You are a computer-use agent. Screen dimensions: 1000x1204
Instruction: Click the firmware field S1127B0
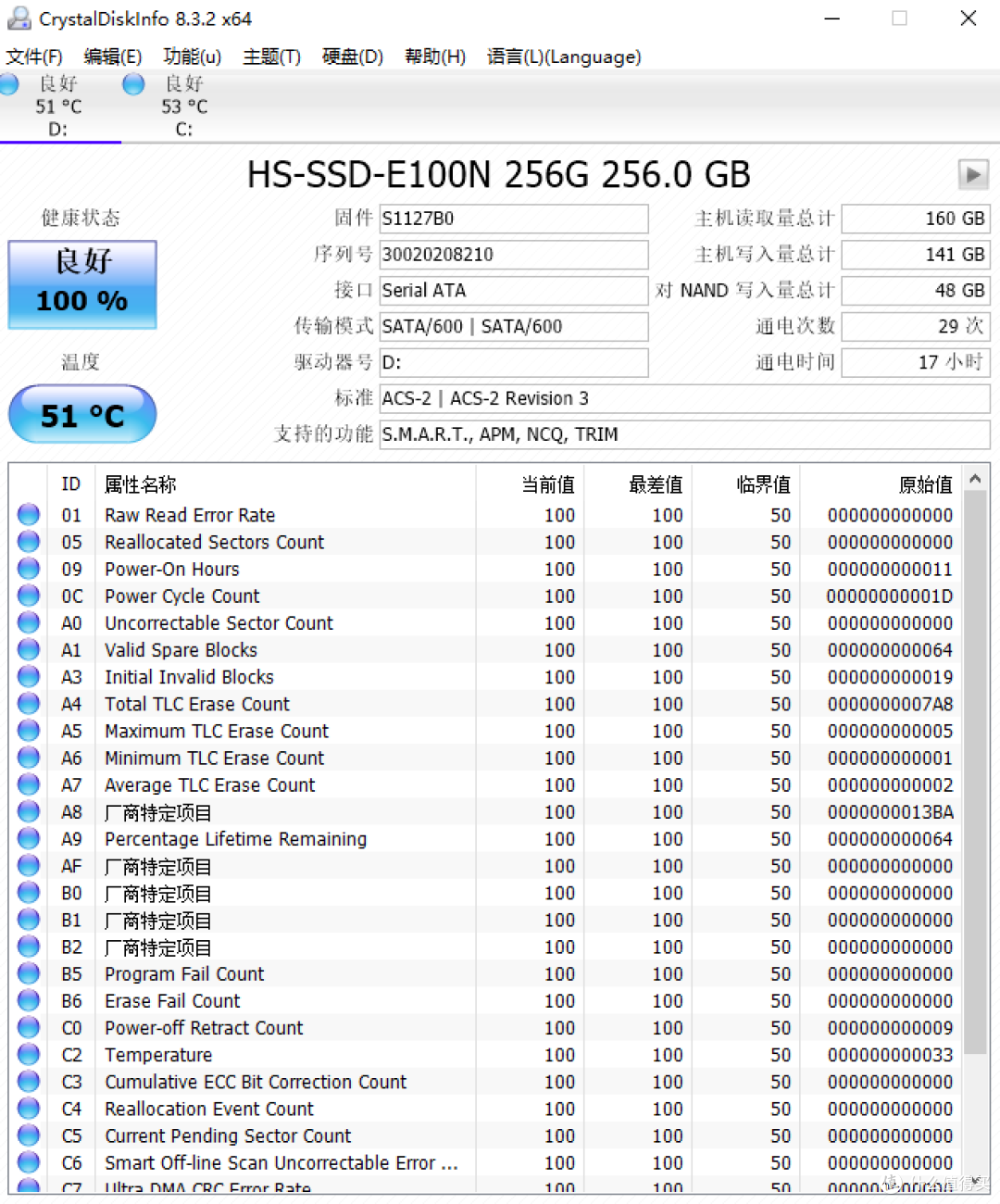coord(514,219)
